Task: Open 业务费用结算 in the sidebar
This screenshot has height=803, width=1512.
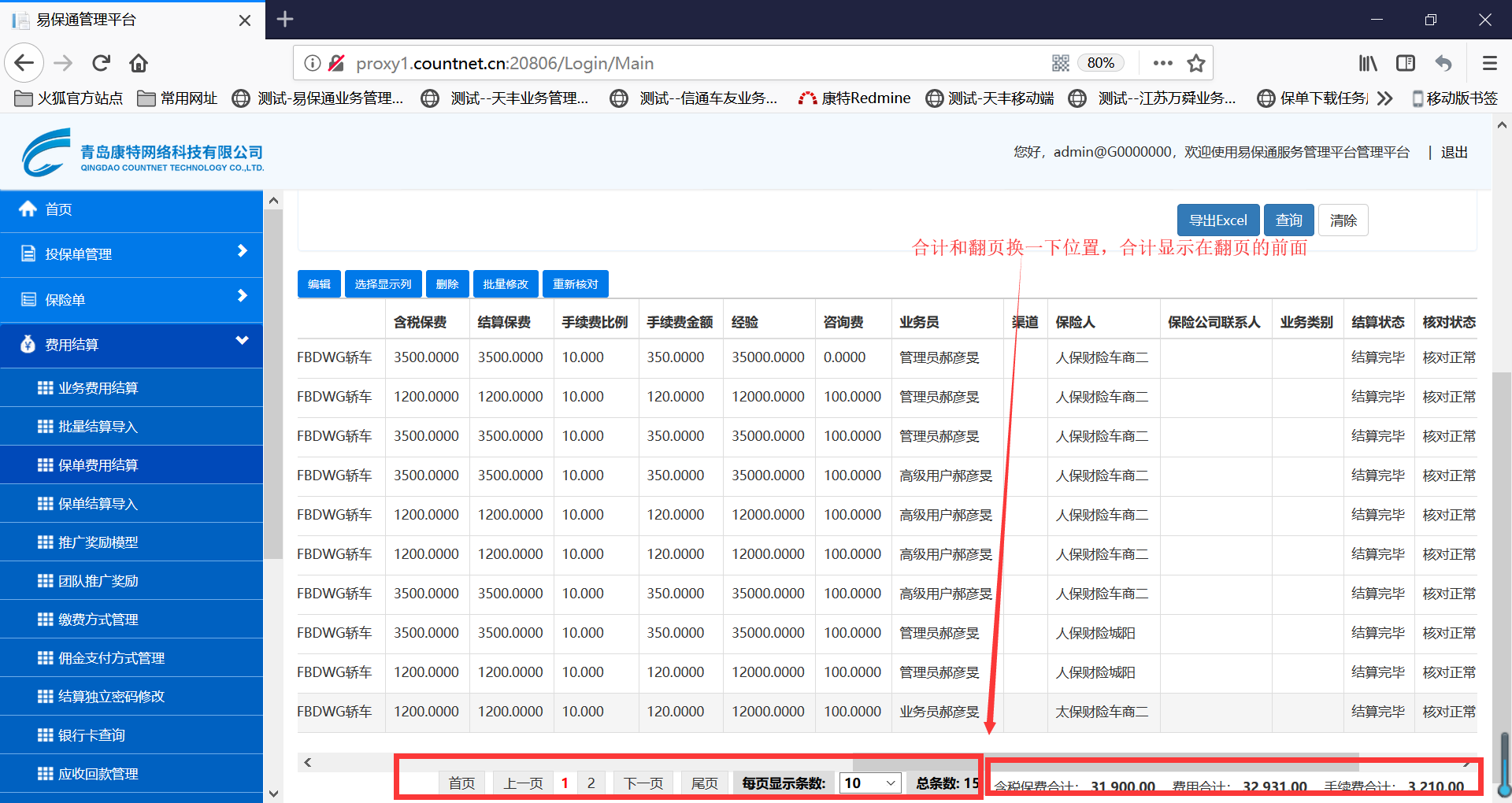Action: click(x=98, y=388)
